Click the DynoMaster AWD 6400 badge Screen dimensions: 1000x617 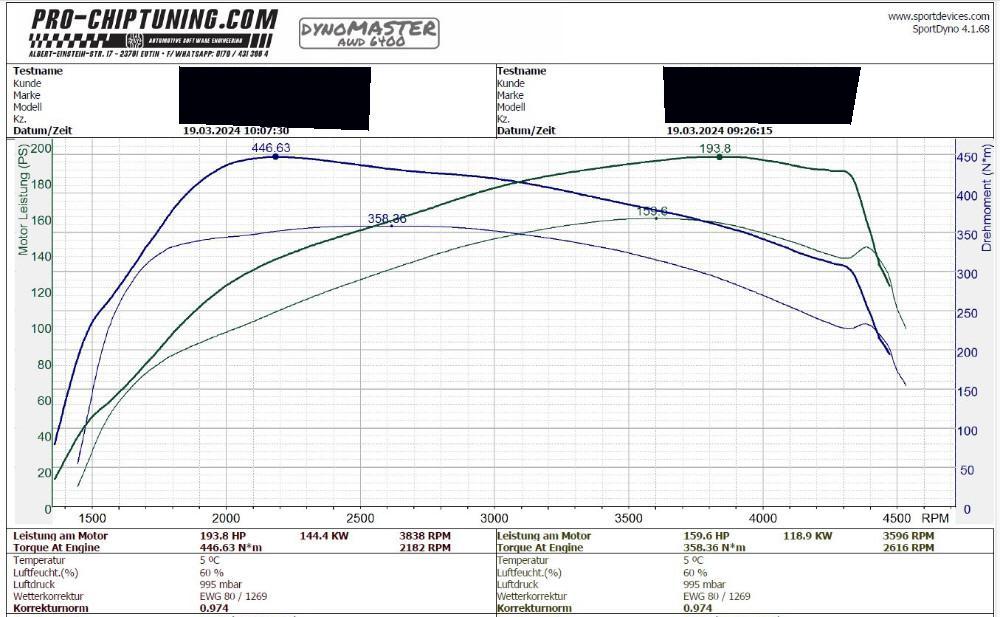coord(369,33)
